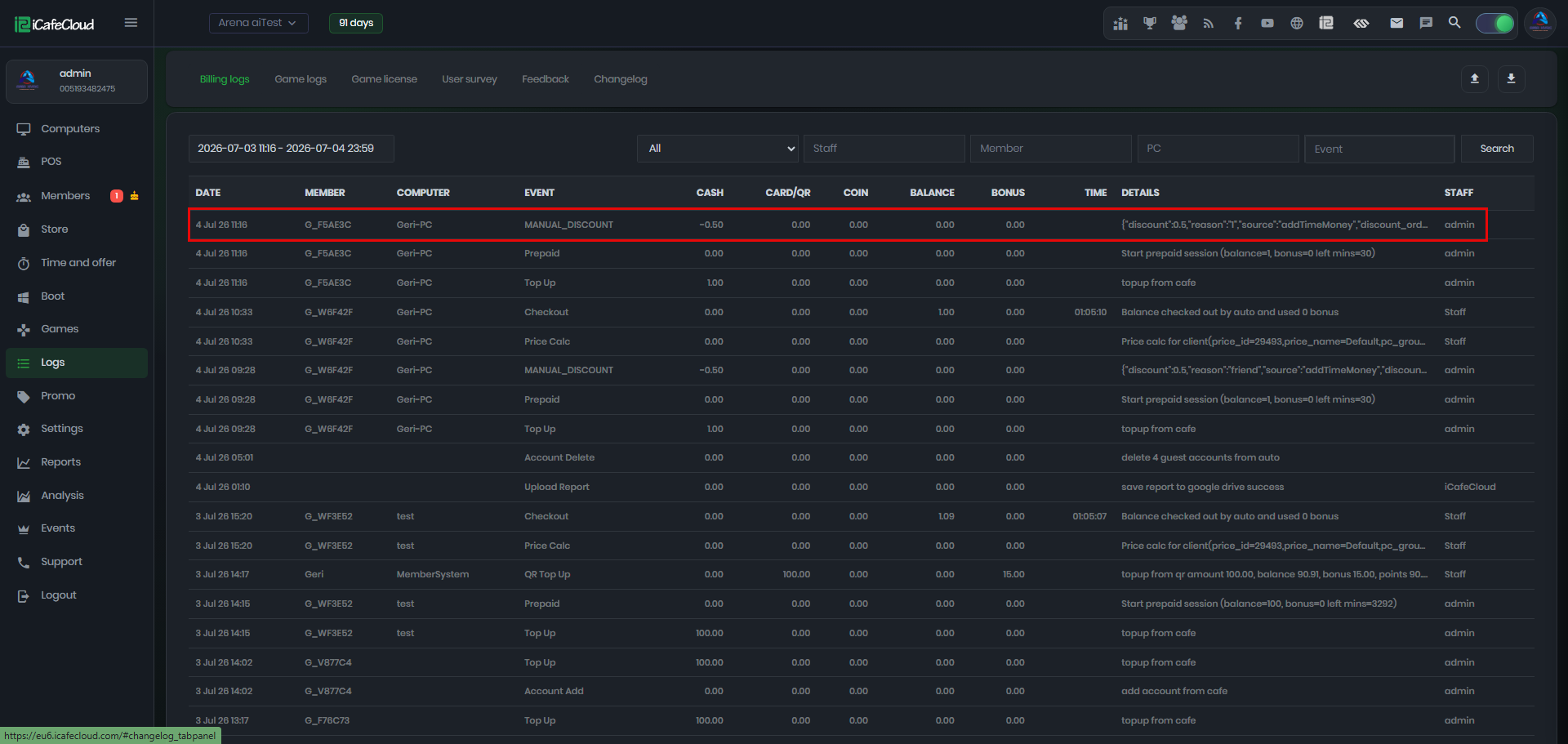
Task: Click the magnifier search icon in header
Action: tap(1454, 23)
